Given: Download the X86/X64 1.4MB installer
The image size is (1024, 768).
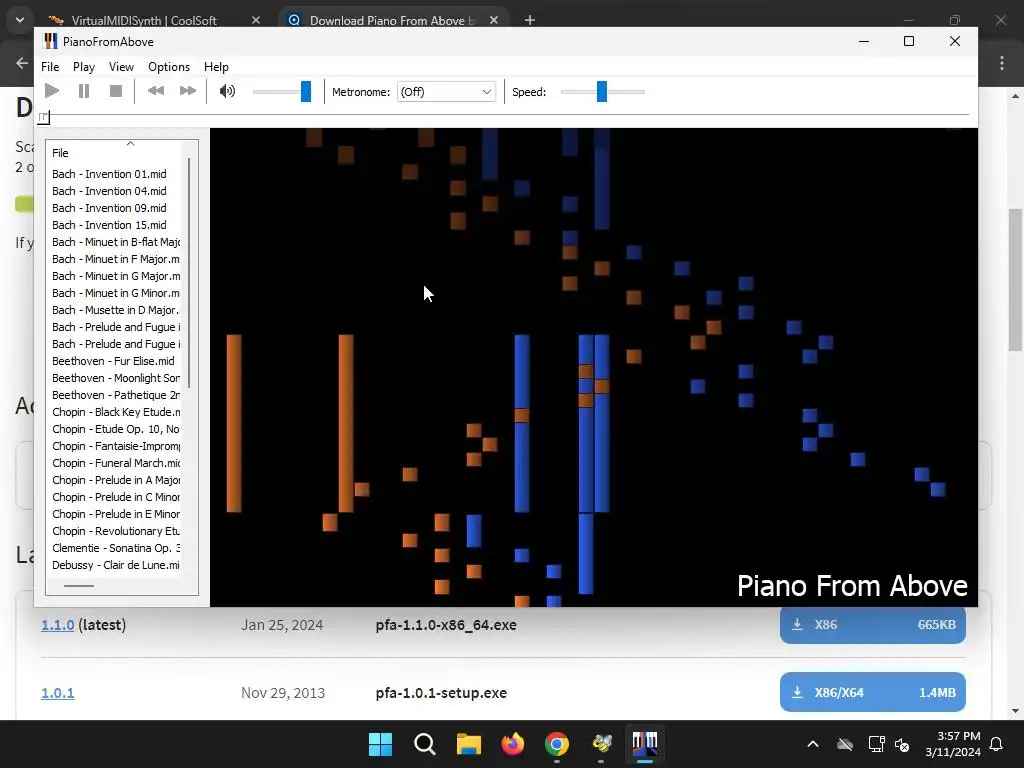Looking at the screenshot, I should click(x=872, y=692).
